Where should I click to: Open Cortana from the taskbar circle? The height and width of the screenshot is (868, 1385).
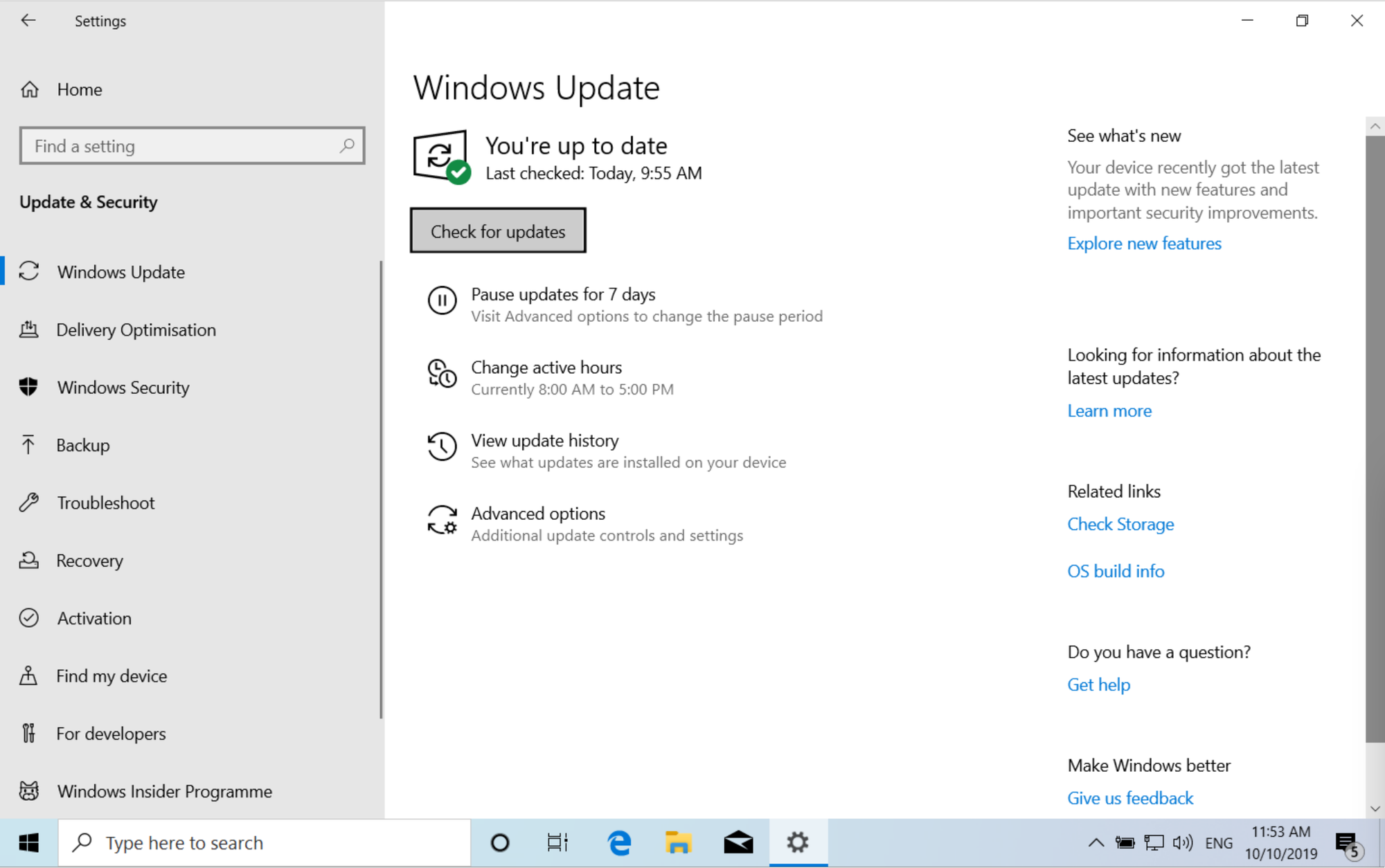pyautogui.click(x=500, y=842)
